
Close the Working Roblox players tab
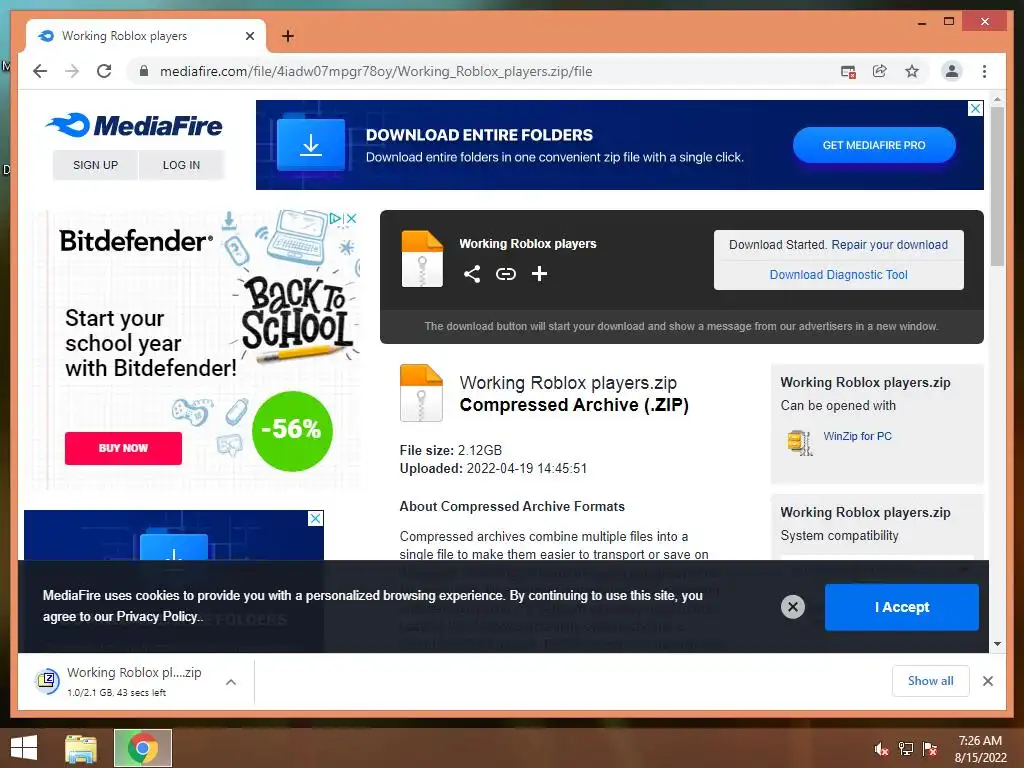[249, 36]
